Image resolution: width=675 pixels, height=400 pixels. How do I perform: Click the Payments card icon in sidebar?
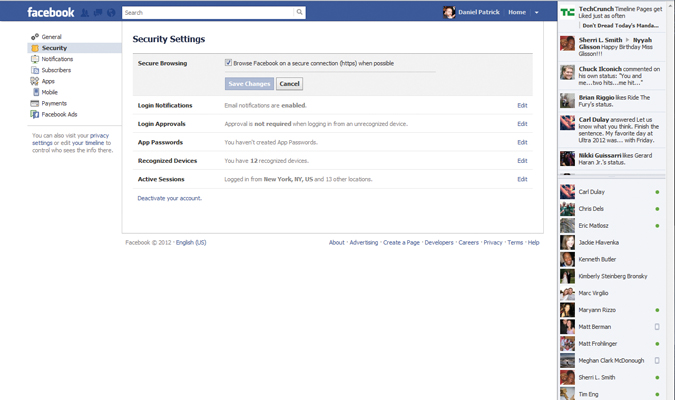click(35, 103)
